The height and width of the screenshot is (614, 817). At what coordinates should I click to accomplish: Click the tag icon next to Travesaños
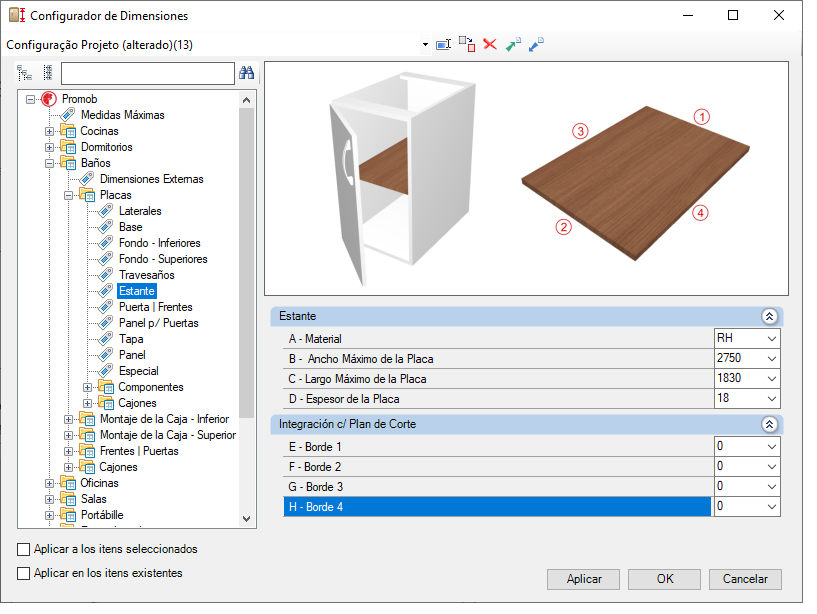pos(106,275)
